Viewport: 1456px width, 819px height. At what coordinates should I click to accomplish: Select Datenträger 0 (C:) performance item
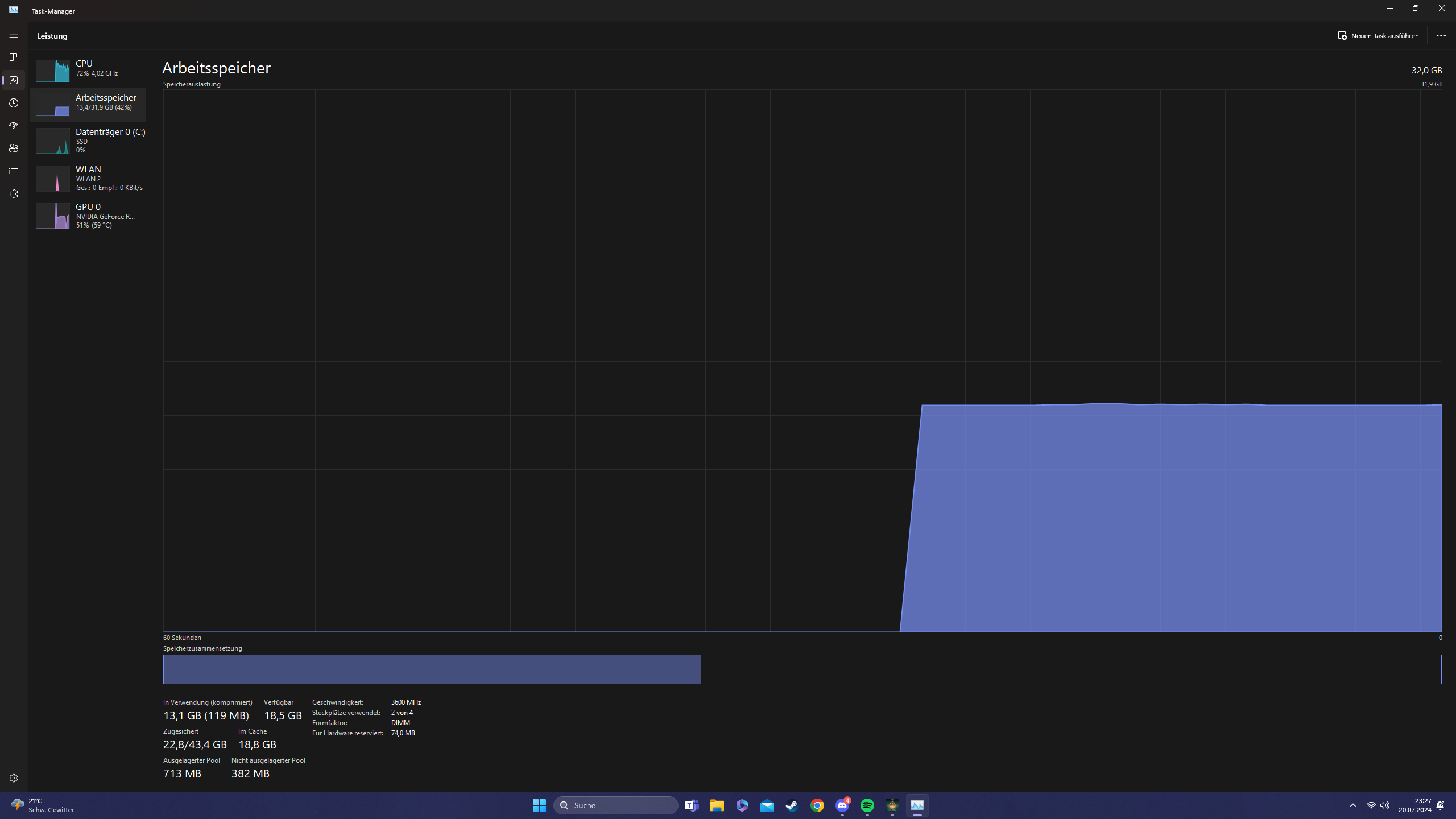tap(88, 140)
